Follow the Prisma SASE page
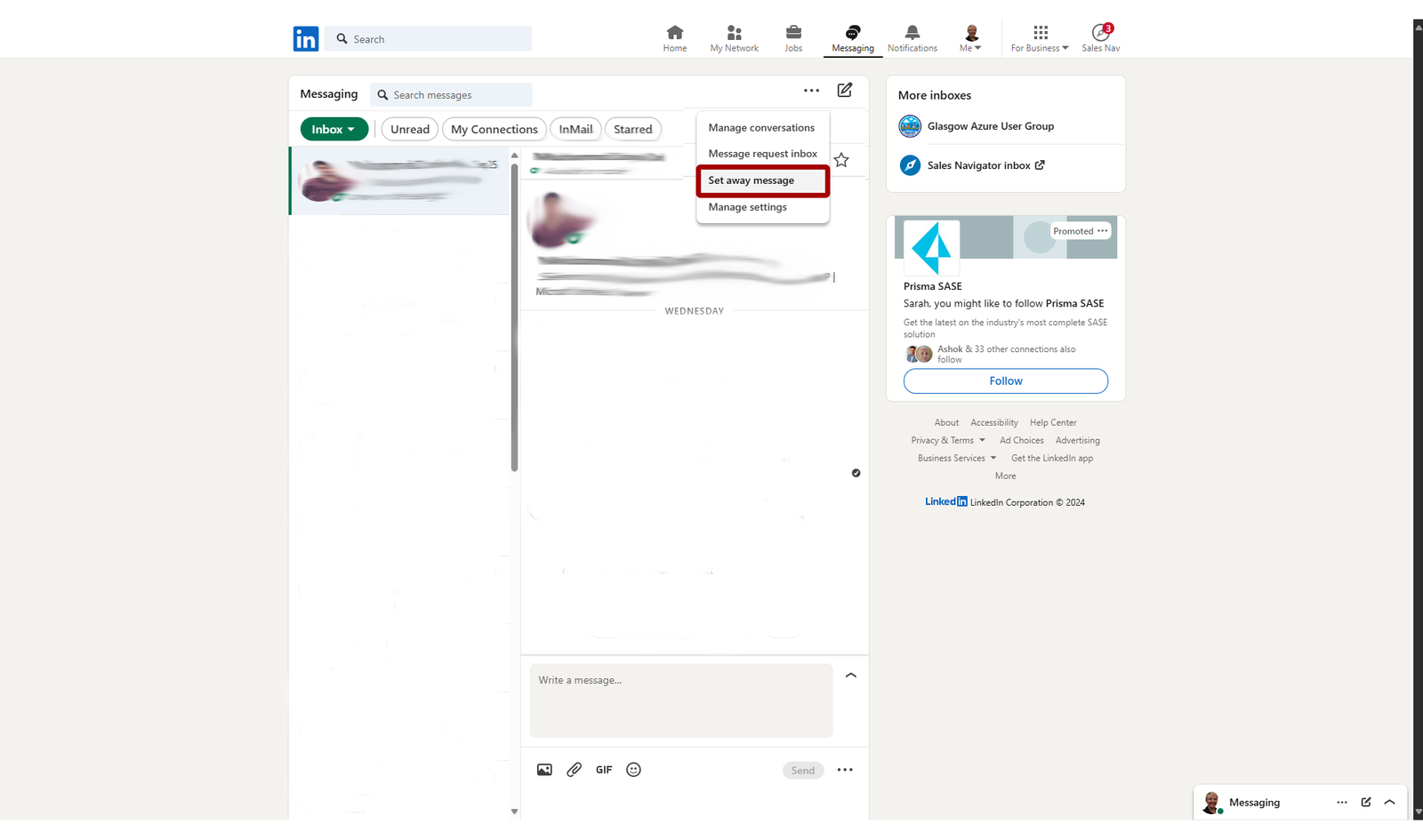 click(1005, 380)
